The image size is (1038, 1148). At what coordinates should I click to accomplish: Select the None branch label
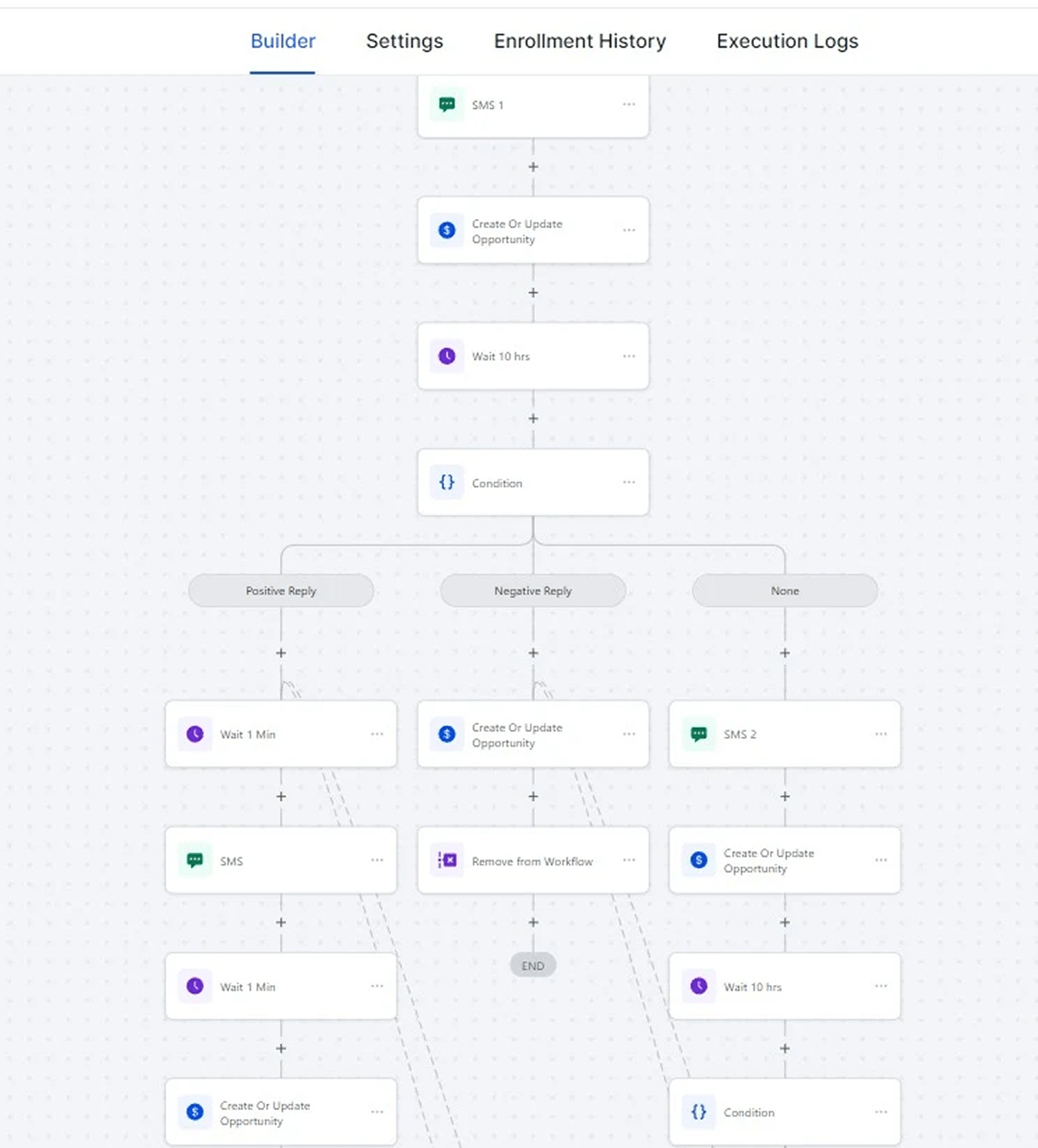785,591
